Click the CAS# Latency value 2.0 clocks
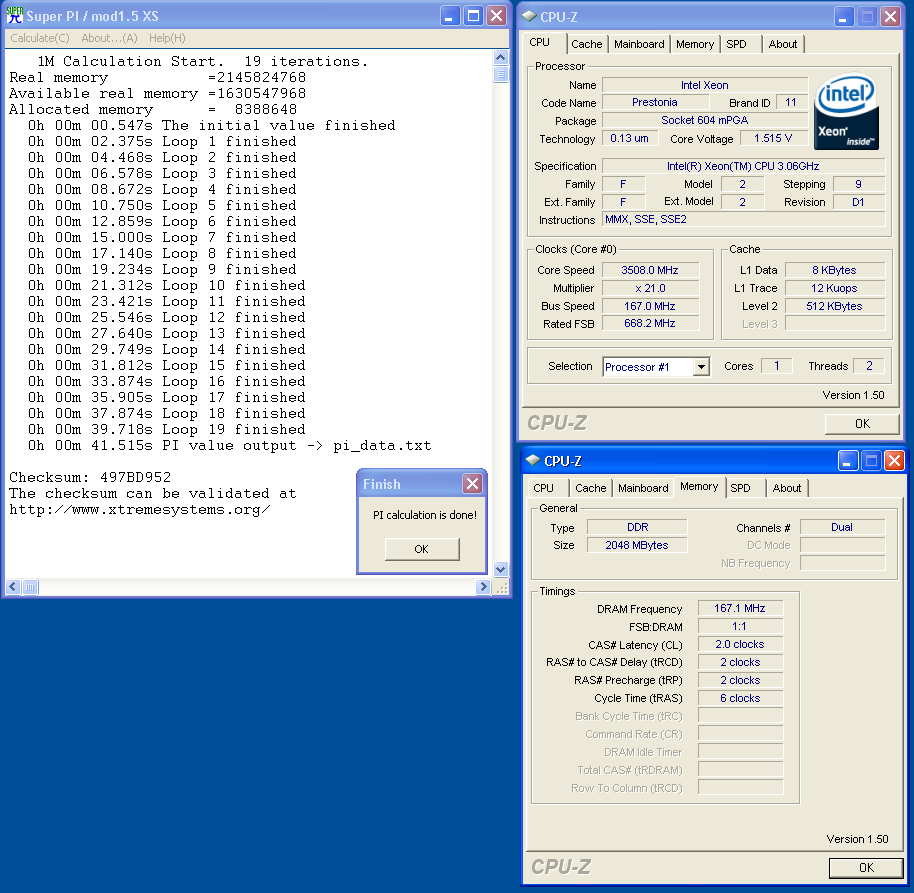 740,645
